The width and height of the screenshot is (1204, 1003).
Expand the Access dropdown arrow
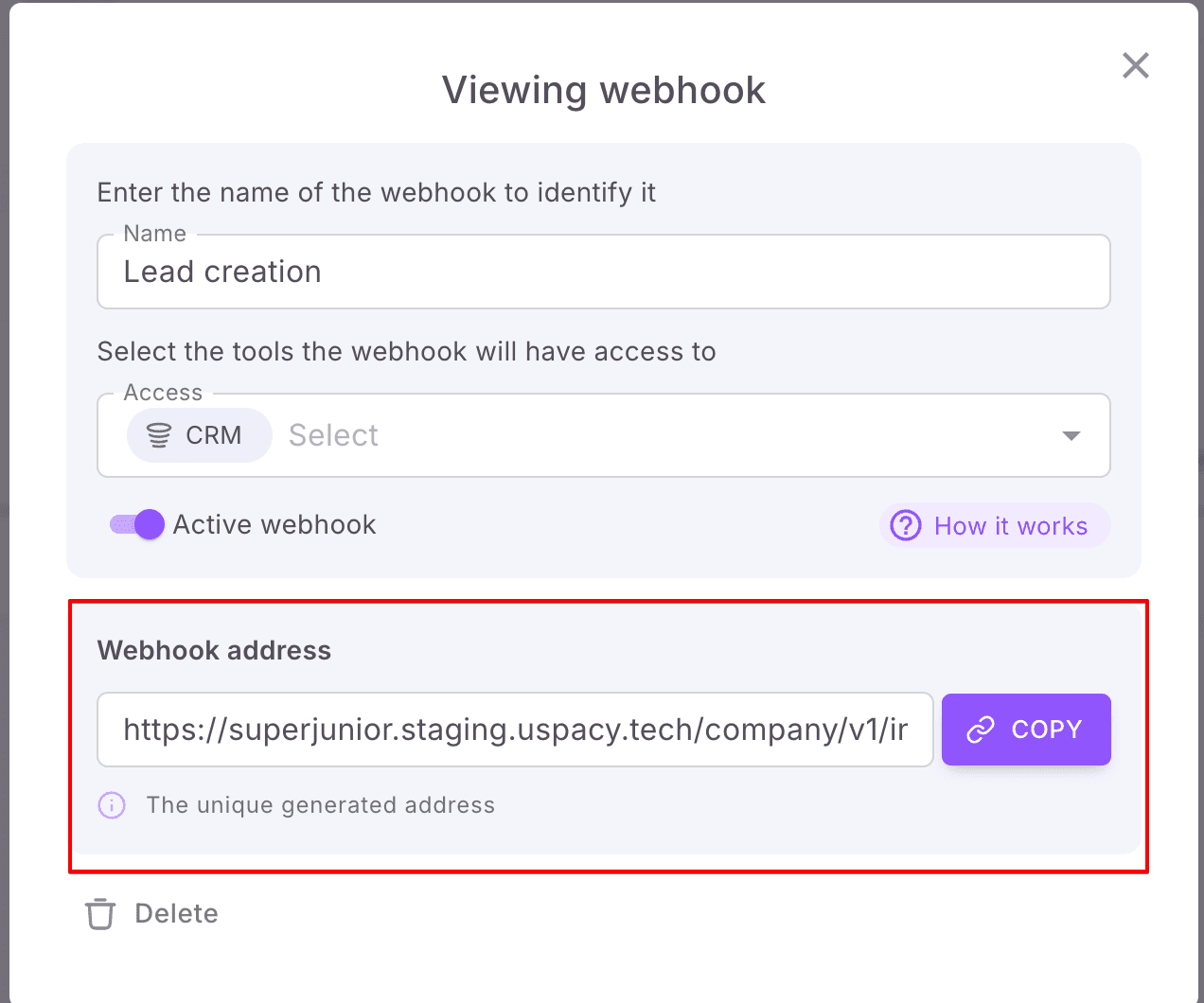pyautogui.click(x=1071, y=435)
